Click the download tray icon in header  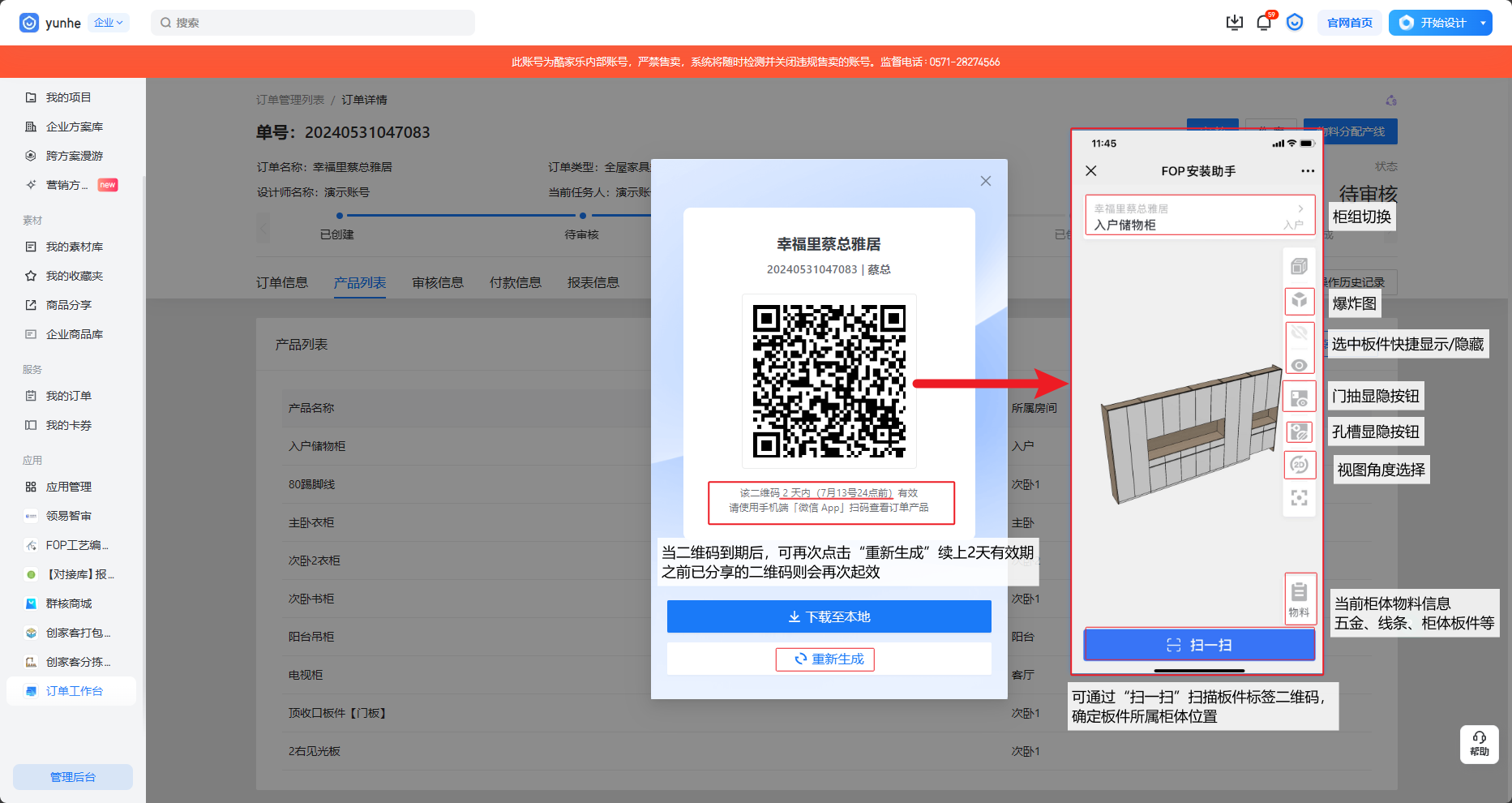pos(1234,23)
